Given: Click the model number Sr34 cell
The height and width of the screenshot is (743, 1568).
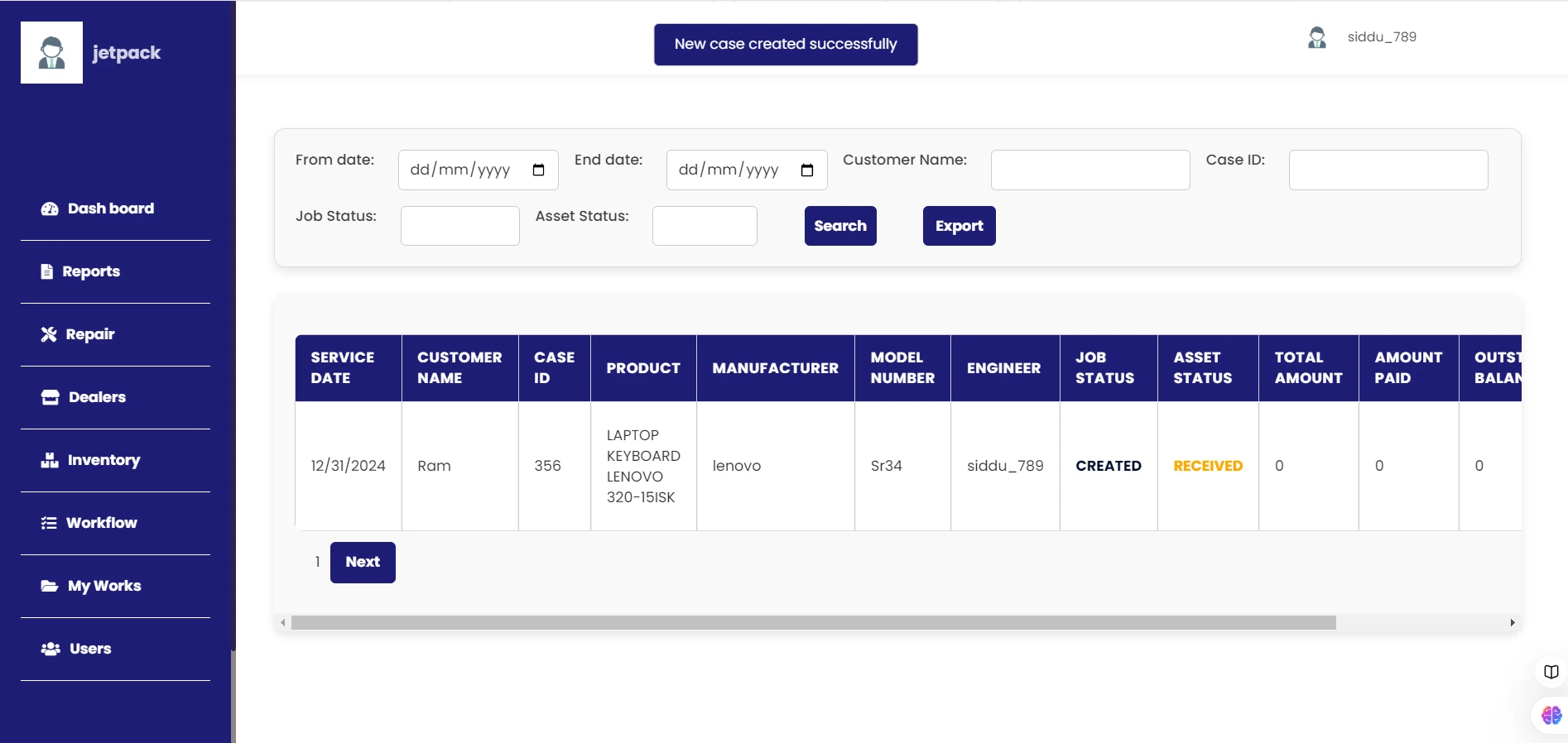Looking at the screenshot, I should pos(903,466).
